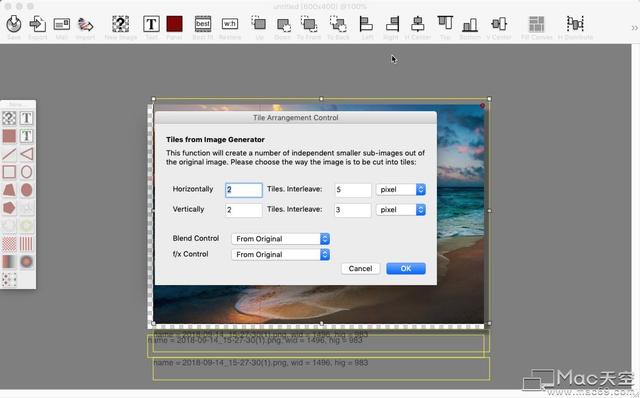This screenshot has height=398, width=640.
Task: Click the Cancel button
Action: pyautogui.click(x=360, y=269)
